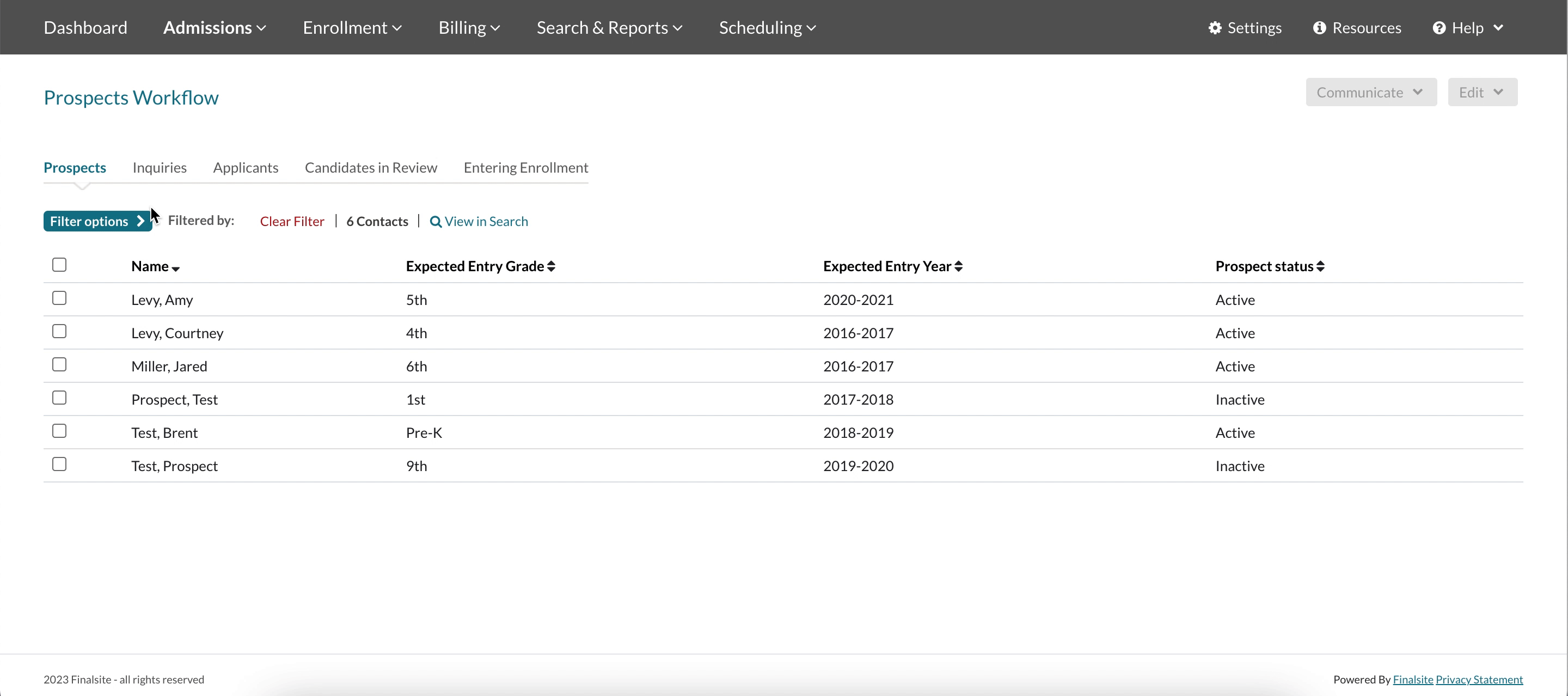Open the Candidates in Review tab
Screen dimensions: 1568x696
(371, 167)
